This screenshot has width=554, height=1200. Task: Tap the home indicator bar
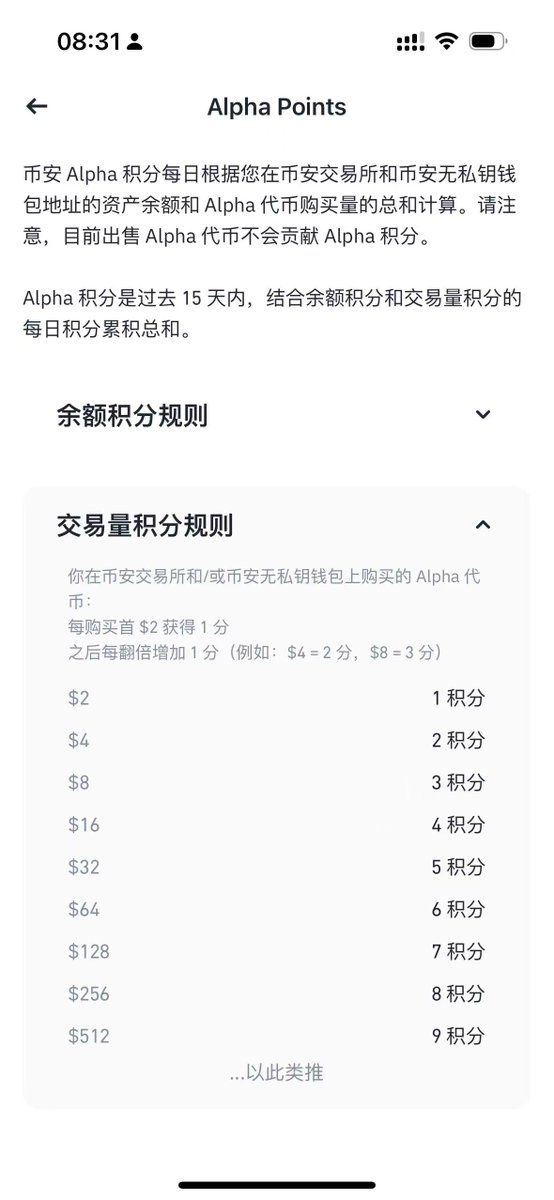tap(277, 1186)
